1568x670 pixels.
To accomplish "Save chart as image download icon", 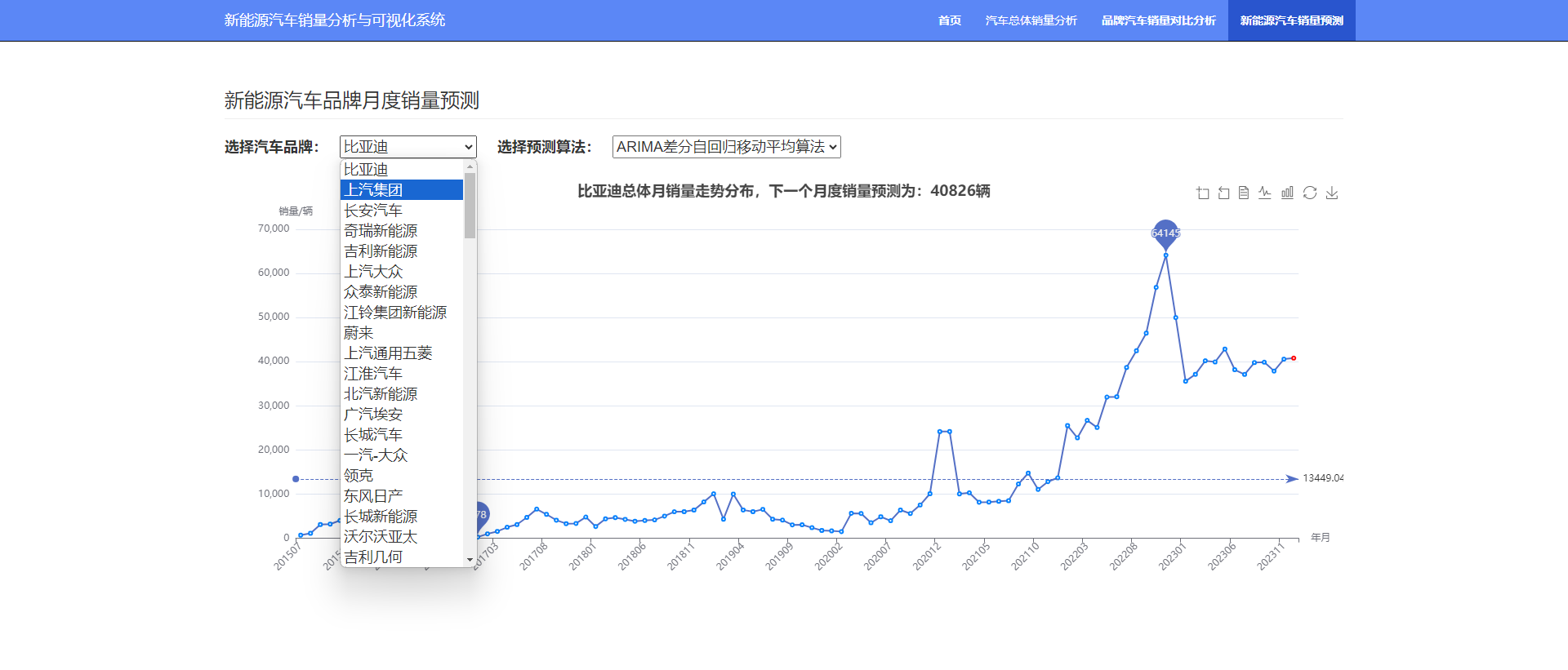I will coord(1332,193).
